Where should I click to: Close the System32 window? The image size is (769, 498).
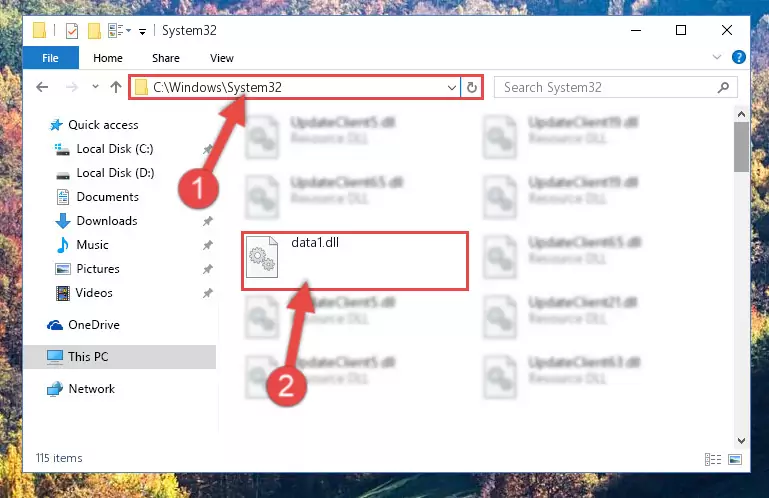(727, 30)
